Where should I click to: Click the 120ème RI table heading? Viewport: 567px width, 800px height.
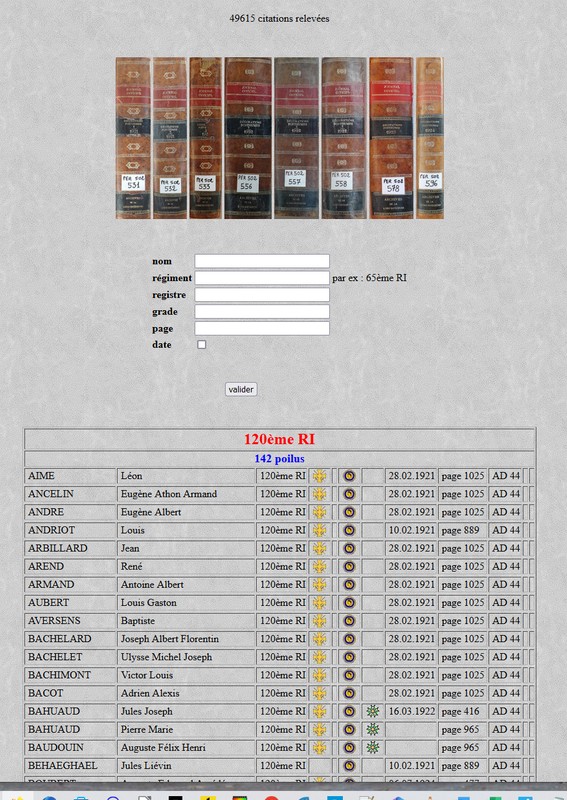coord(279,439)
